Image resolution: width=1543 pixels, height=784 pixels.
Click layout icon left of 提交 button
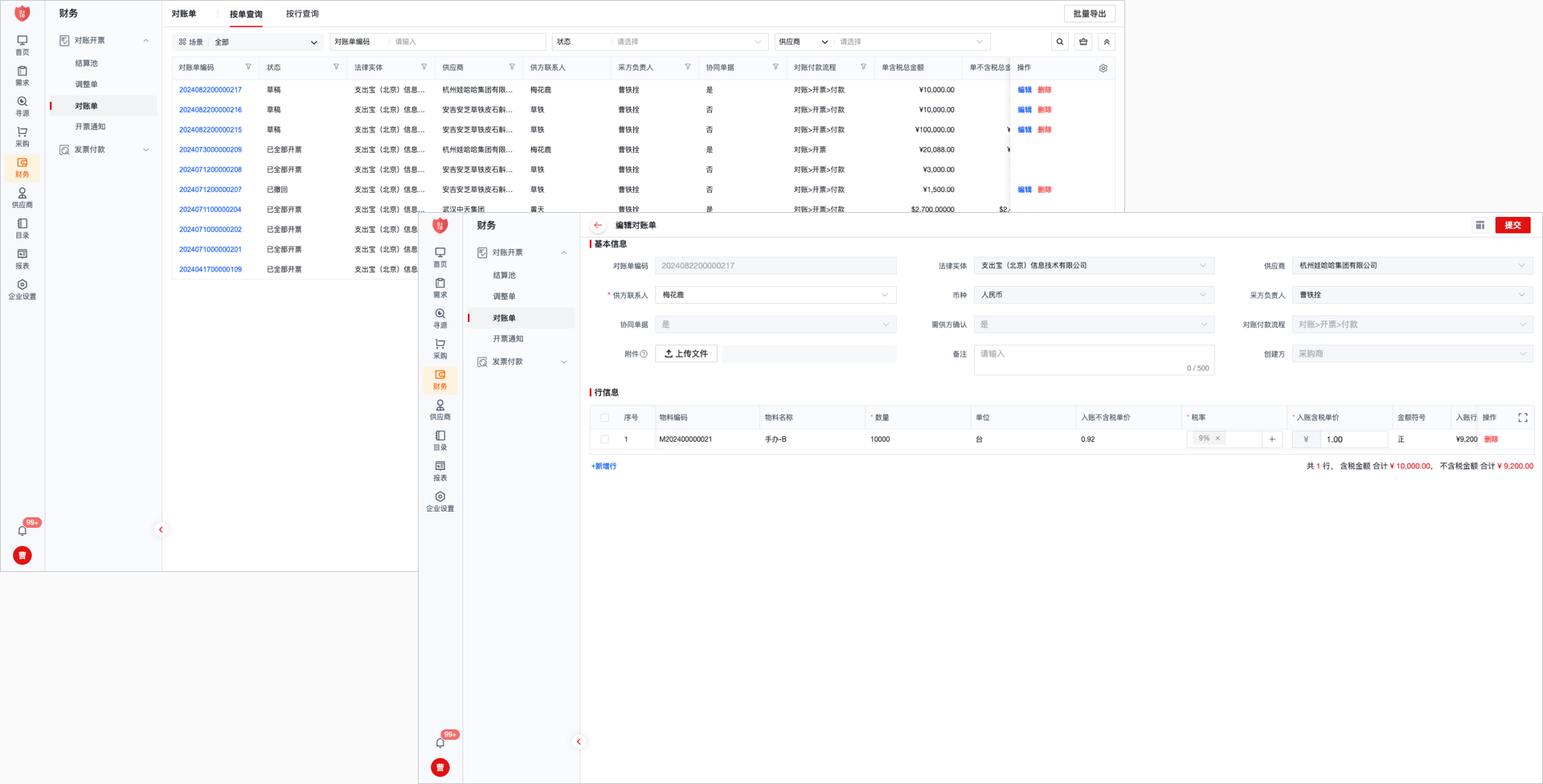[x=1480, y=226]
